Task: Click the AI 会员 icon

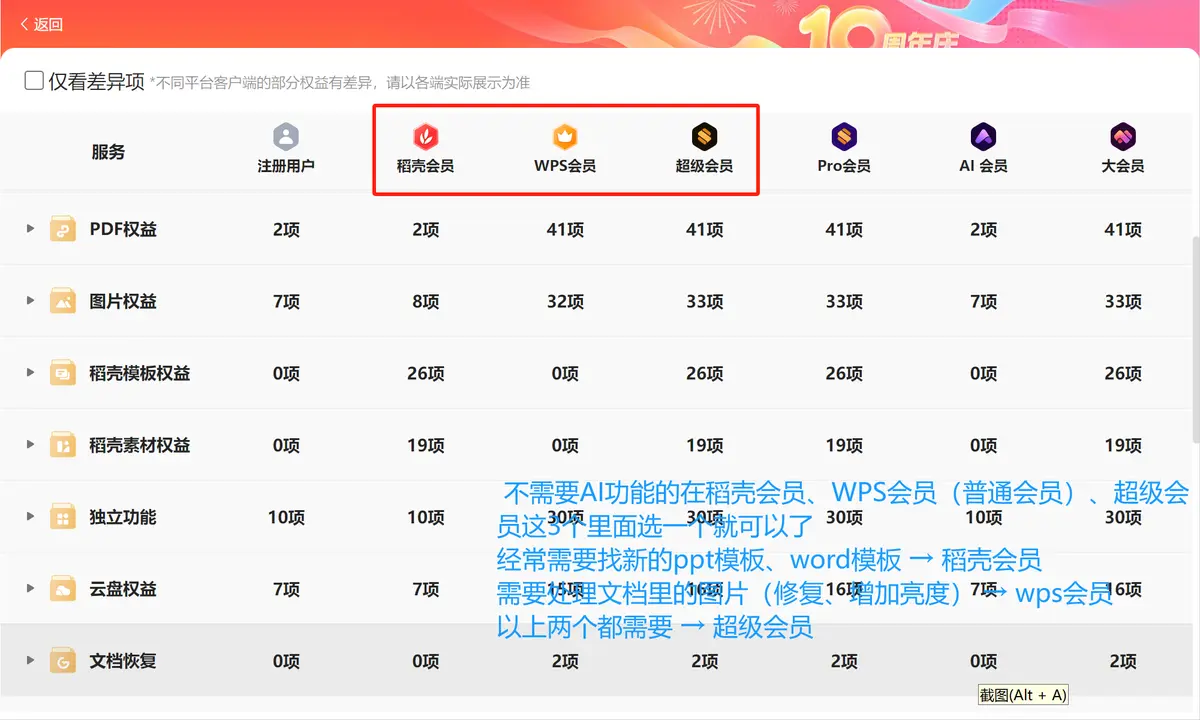Action: pos(983,137)
